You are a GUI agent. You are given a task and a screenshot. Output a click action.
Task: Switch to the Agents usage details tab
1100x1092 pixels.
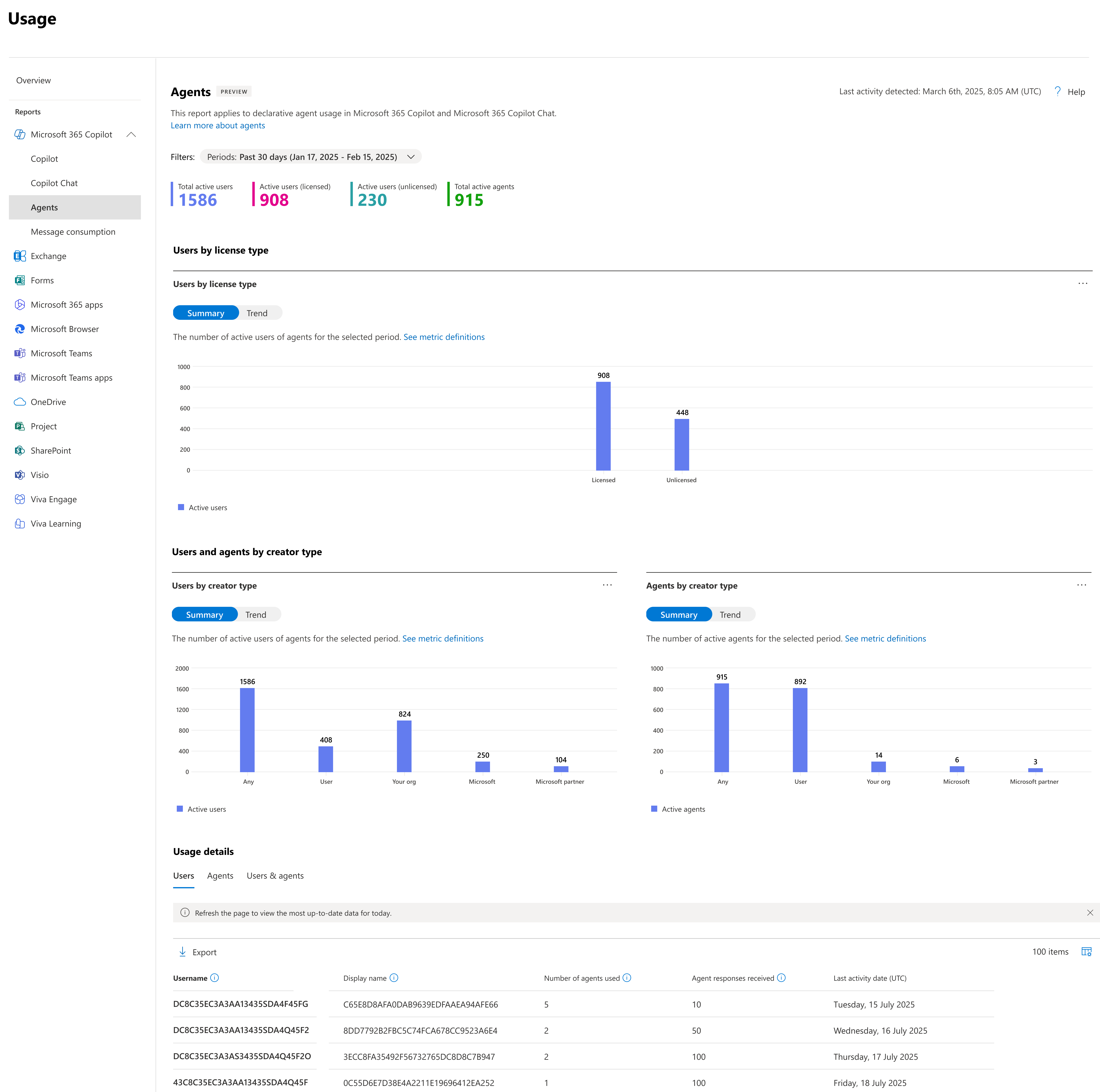220,876
